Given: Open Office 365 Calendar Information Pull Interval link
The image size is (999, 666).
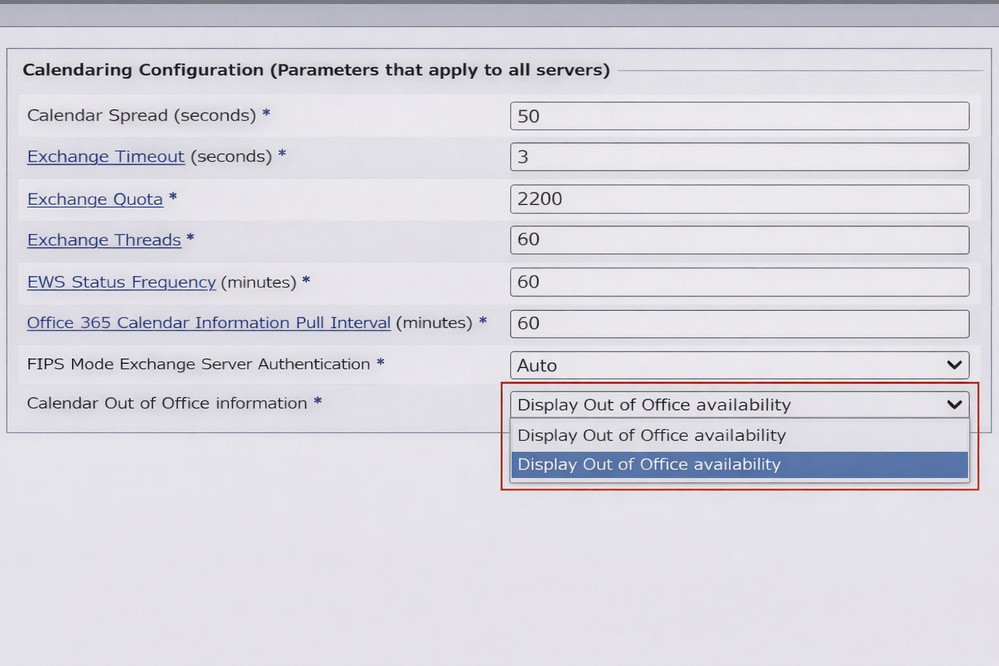Looking at the screenshot, I should point(208,323).
